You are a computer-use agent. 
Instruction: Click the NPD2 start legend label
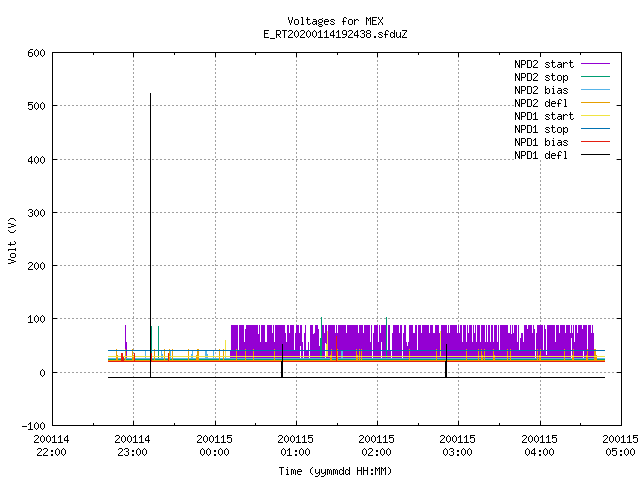click(544, 64)
